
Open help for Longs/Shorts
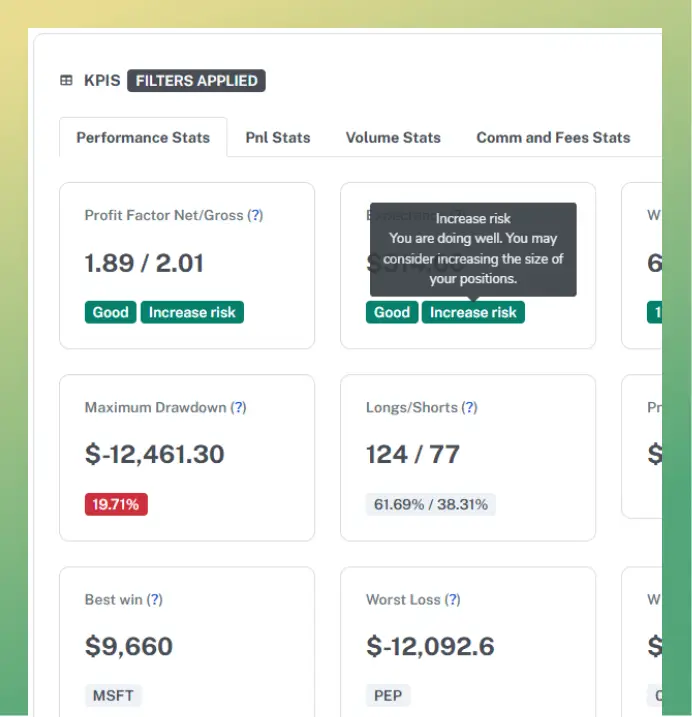click(x=469, y=407)
